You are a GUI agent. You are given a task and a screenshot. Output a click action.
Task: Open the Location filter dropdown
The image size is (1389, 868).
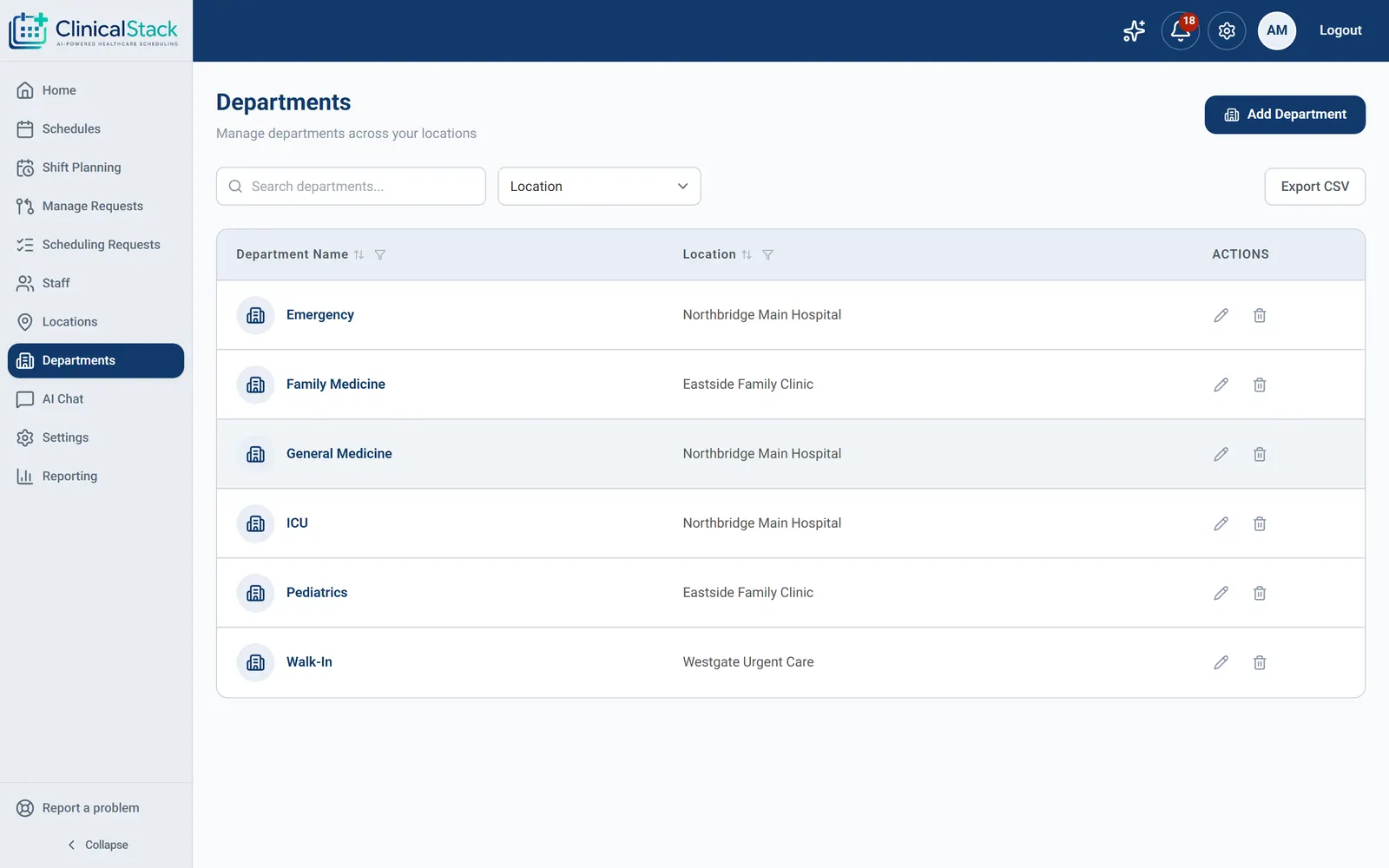[599, 187]
